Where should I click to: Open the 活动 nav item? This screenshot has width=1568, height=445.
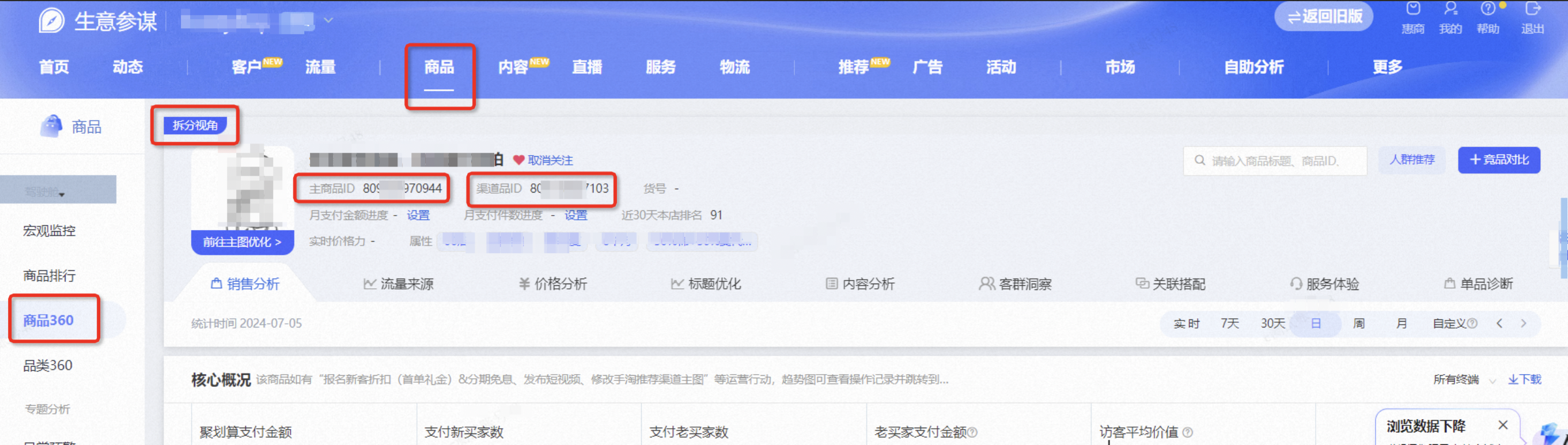pos(1001,66)
